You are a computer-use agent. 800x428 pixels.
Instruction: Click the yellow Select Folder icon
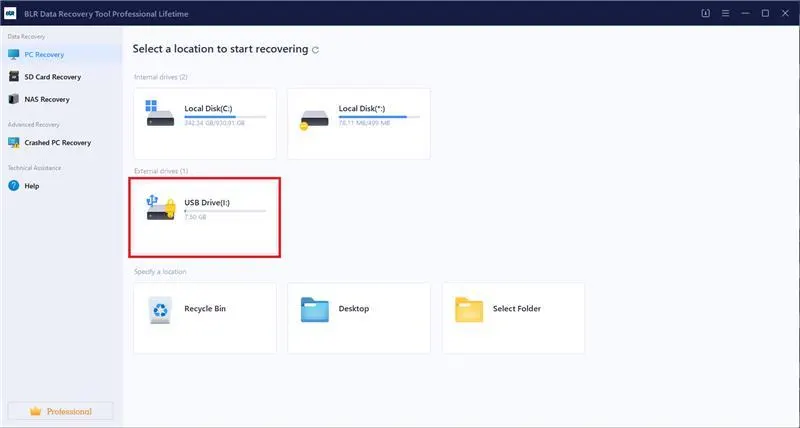(469, 309)
